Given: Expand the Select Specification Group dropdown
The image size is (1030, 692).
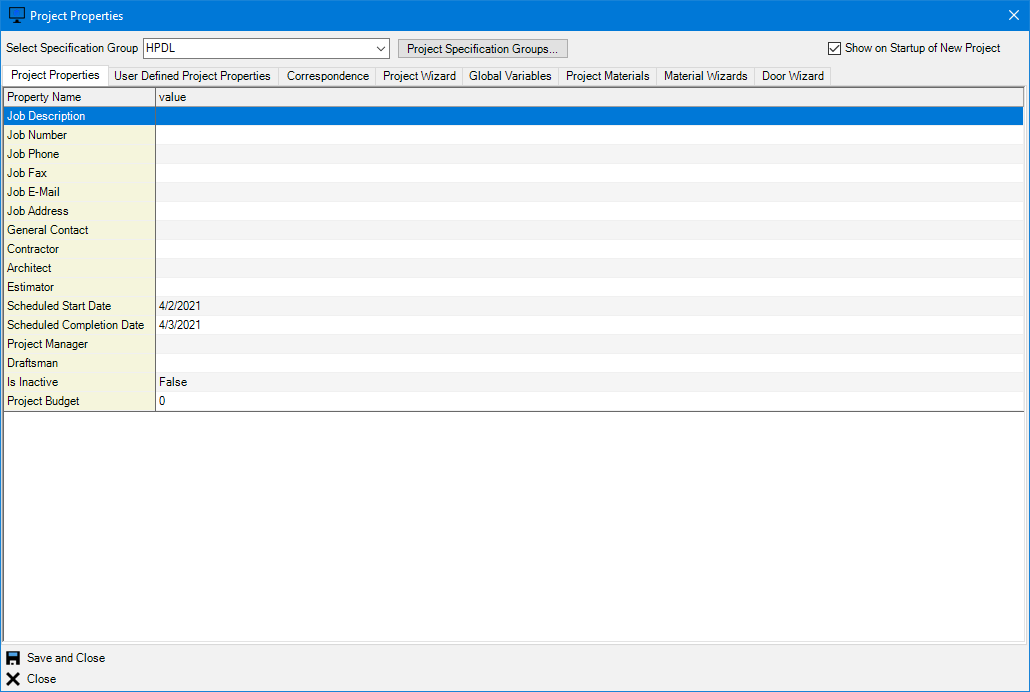Looking at the screenshot, I should click(x=381, y=48).
